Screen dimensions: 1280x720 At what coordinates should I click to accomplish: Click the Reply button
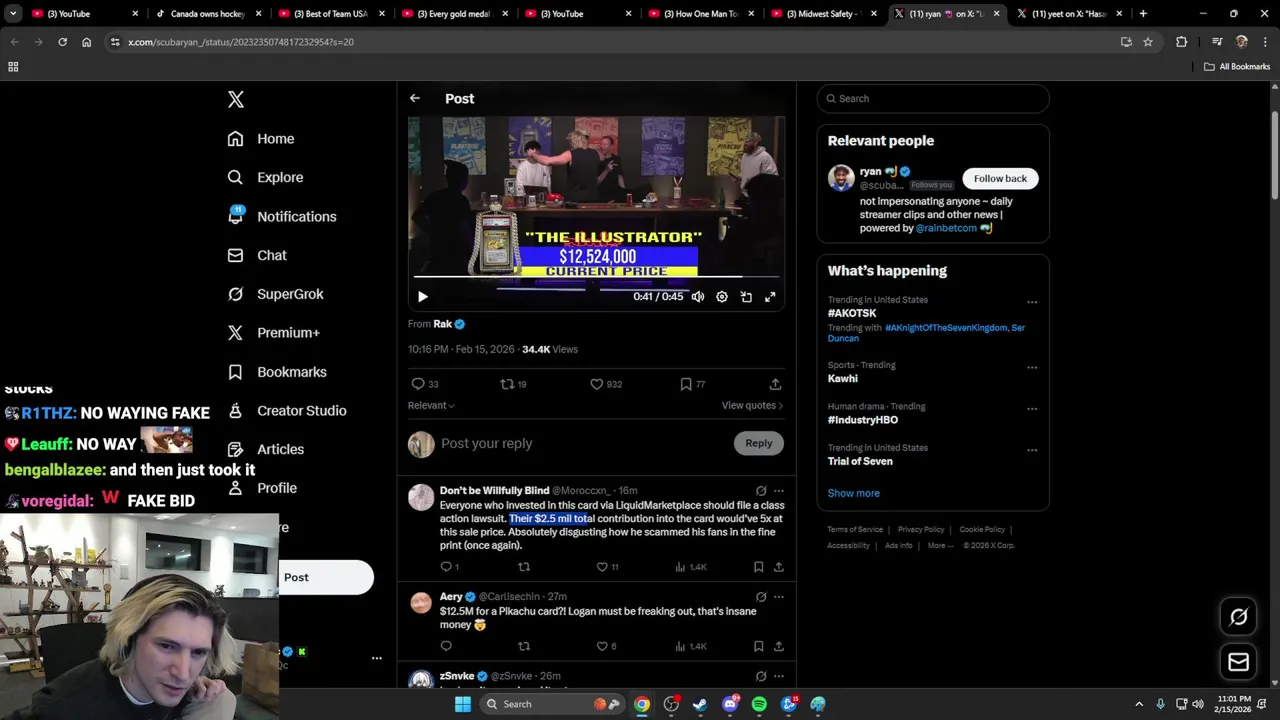pyautogui.click(x=759, y=443)
